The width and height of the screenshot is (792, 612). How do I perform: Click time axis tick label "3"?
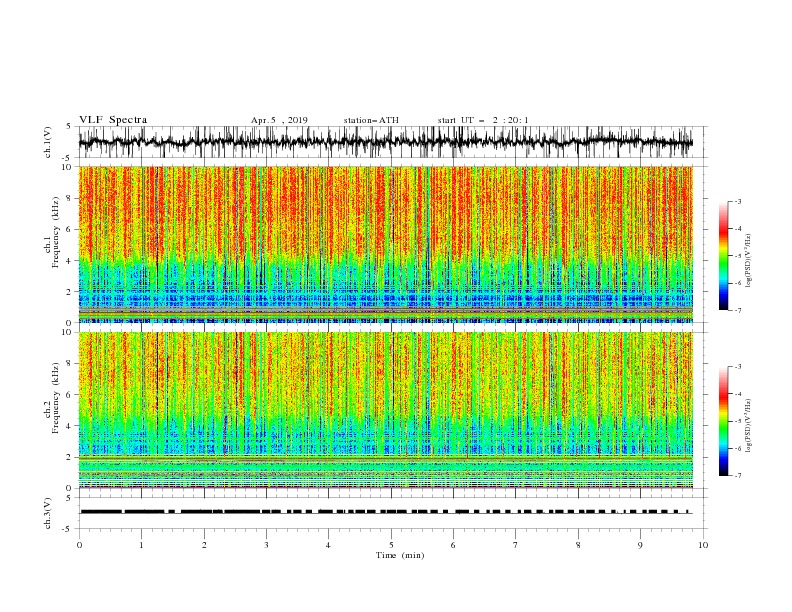267,545
